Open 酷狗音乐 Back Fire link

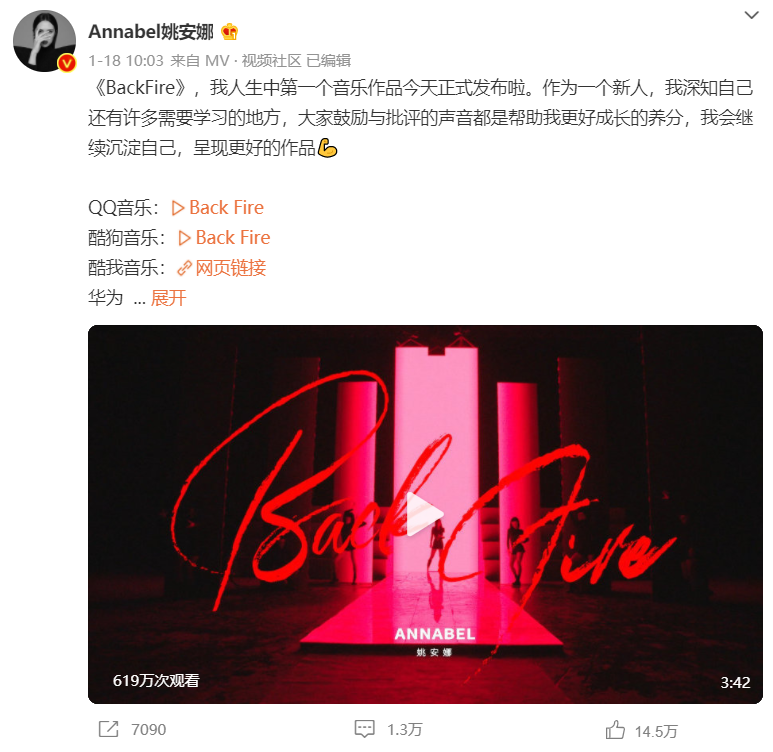tap(224, 238)
